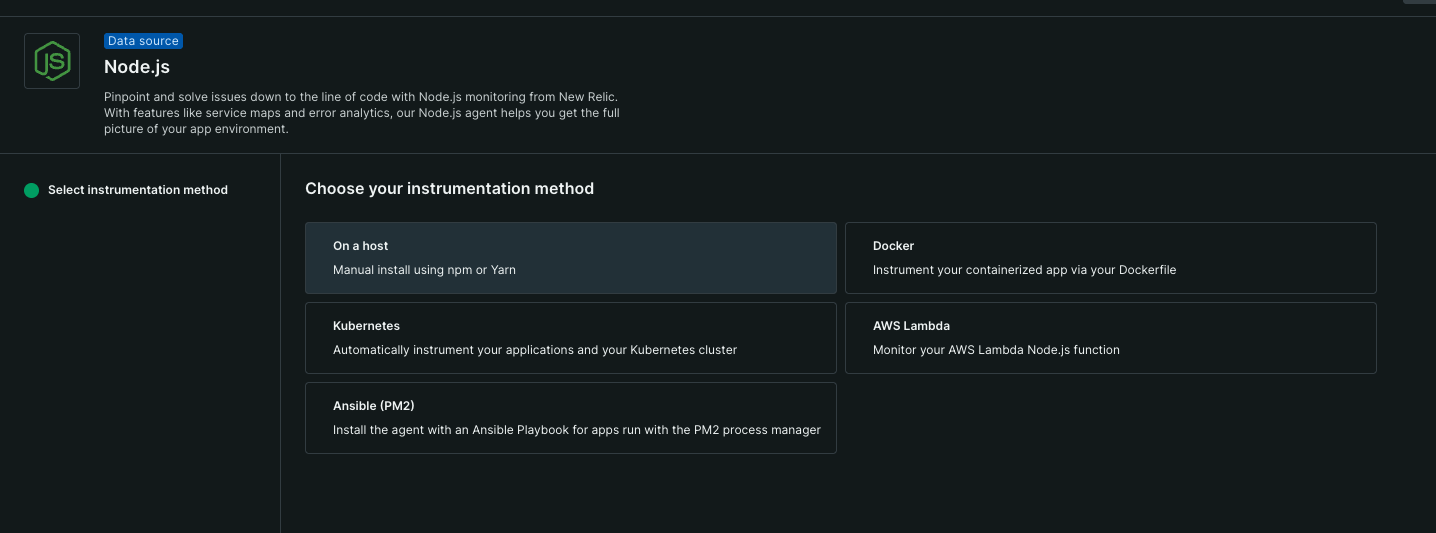Click "Monitor your AWS Lambda Node.js function"

[996, 350]
